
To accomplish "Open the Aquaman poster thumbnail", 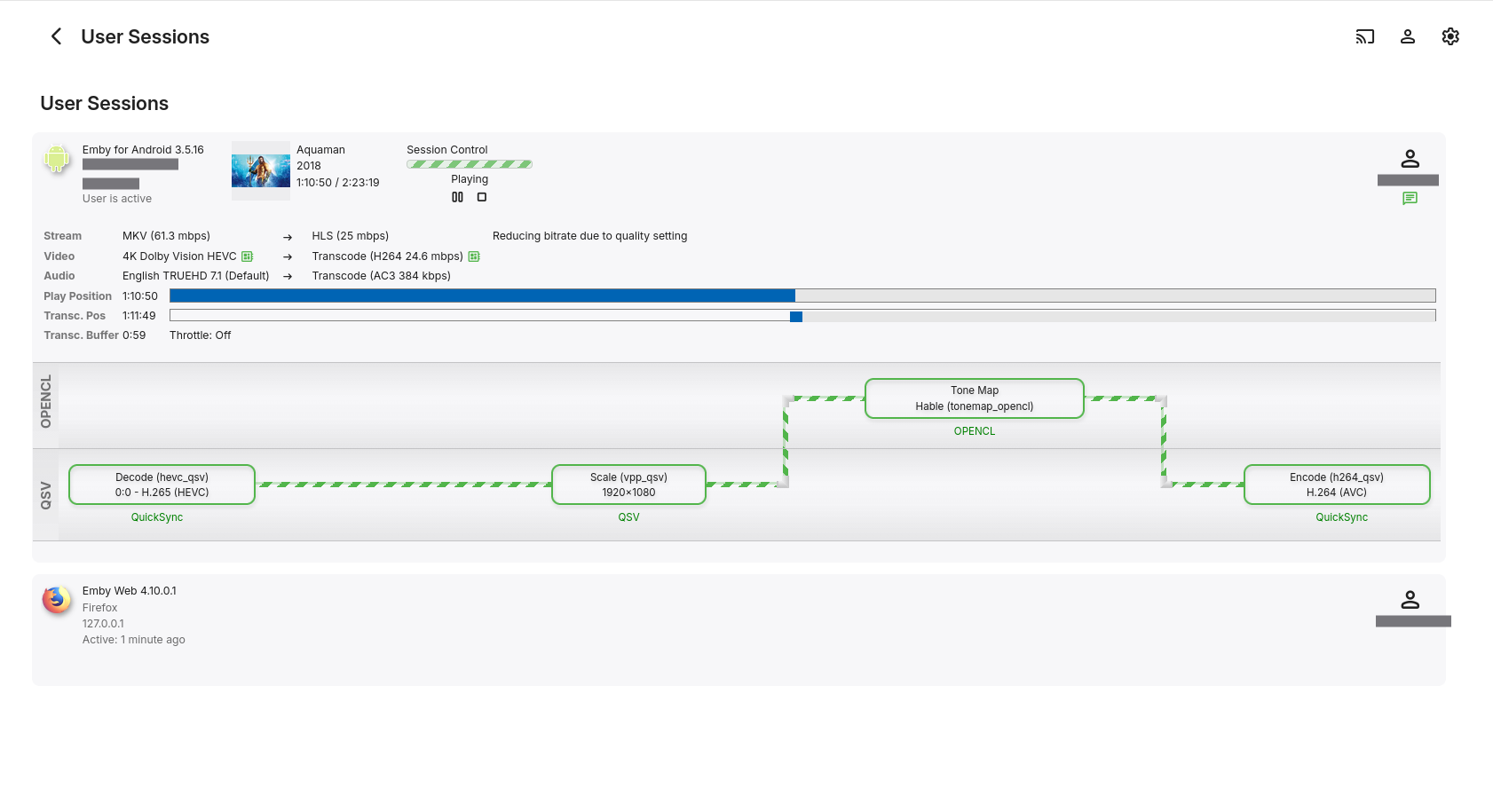I will (261, 170).
